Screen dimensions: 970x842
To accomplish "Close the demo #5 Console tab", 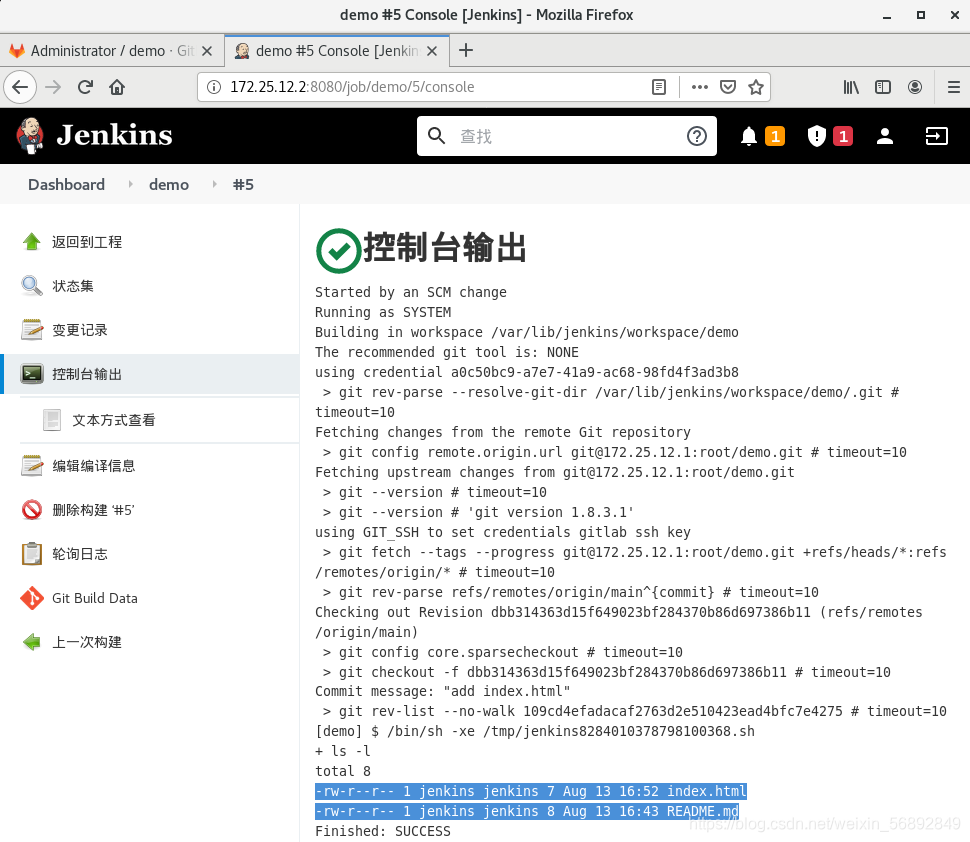I will coord(432,51).
